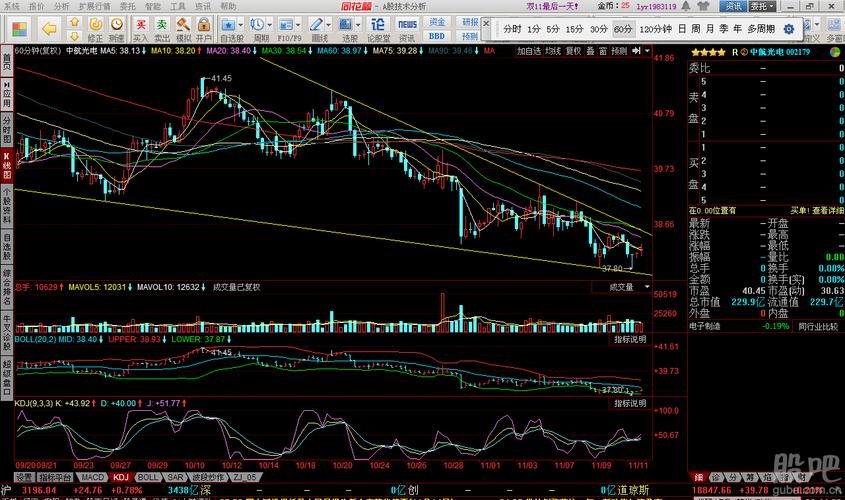The width and height of the screenshot is (845, 500).
Task: Click the 资金 button in toolbar
Action: pyautogui.click(x=437, y=22)
